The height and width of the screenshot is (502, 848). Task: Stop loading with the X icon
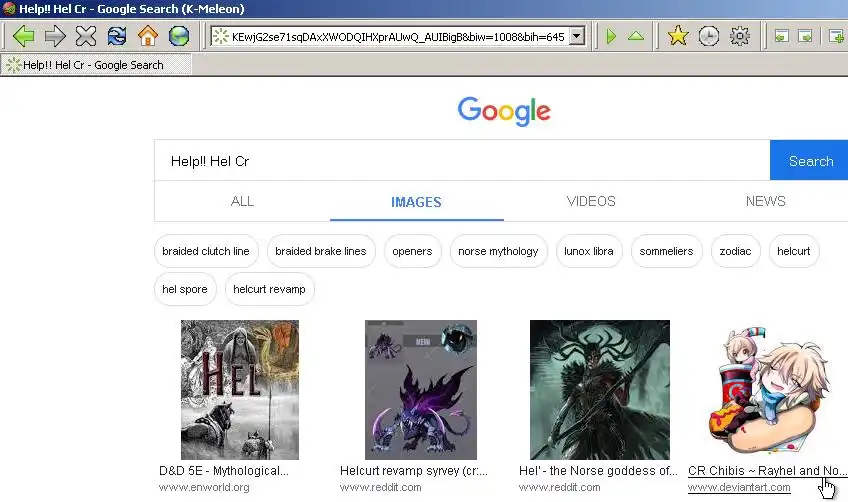(x=85, y=36)
